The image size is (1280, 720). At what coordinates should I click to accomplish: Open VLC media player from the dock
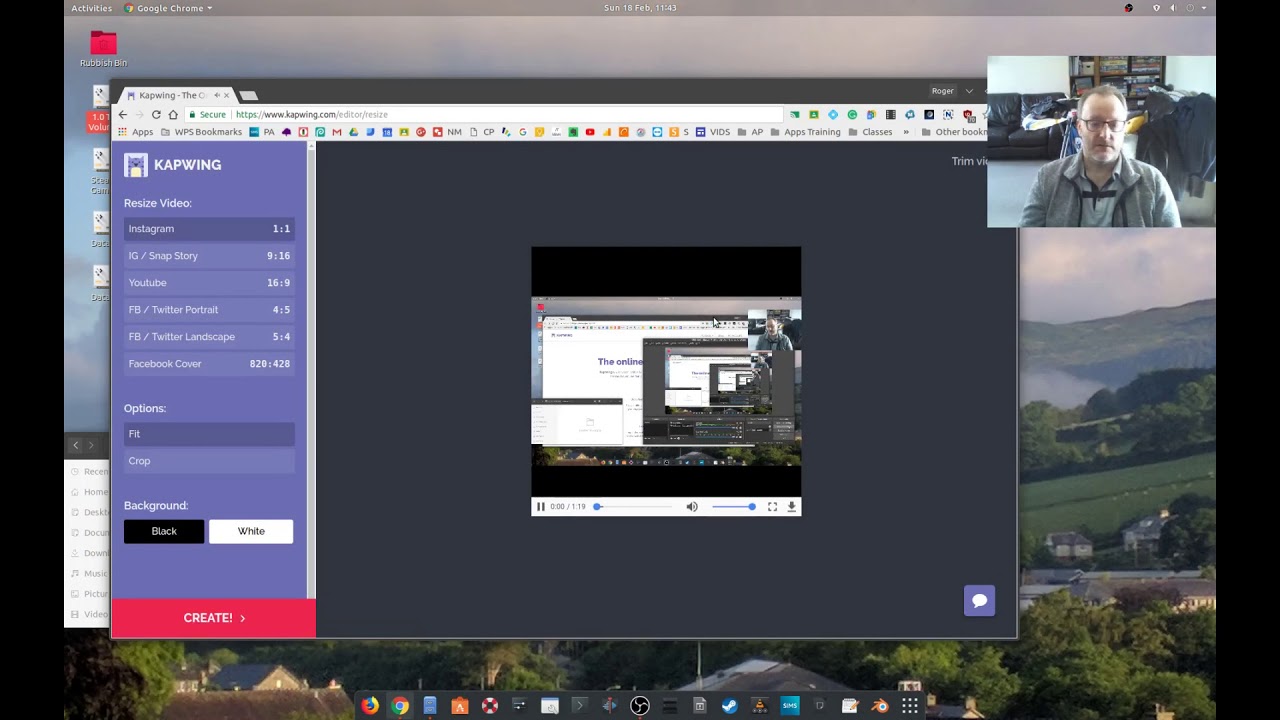pos(760,706)
